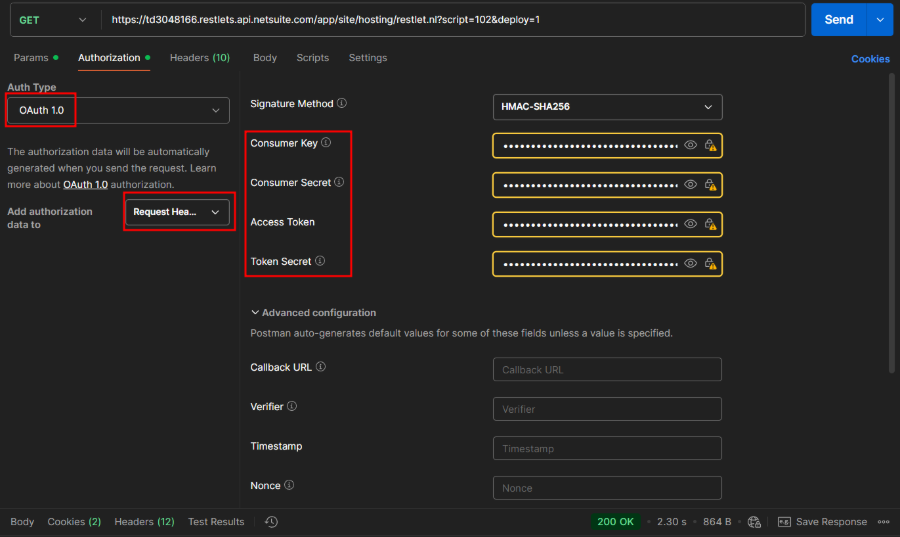This screenshot has width=900, height=537.
Task: Click the Signature Method info icon
Action: pos(342,103)
